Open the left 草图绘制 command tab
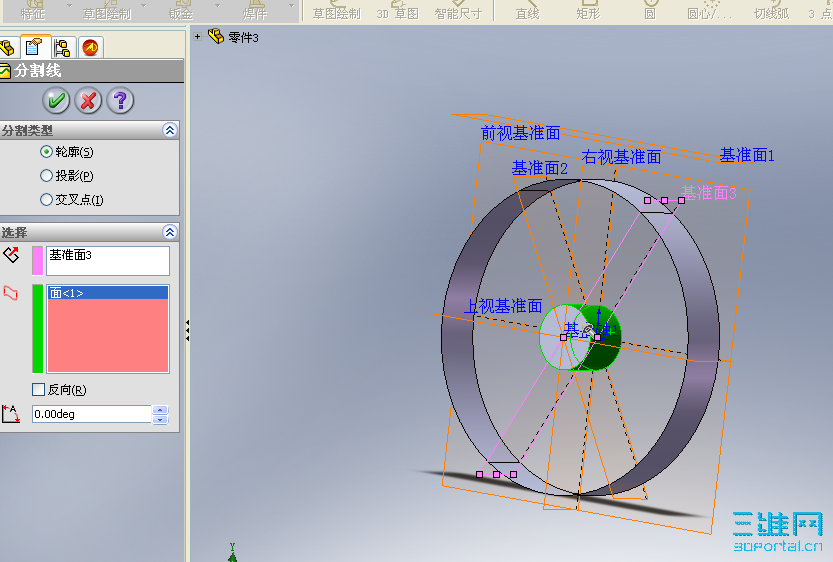Screen dimensions: 833x562 click(x=107, y=12)
